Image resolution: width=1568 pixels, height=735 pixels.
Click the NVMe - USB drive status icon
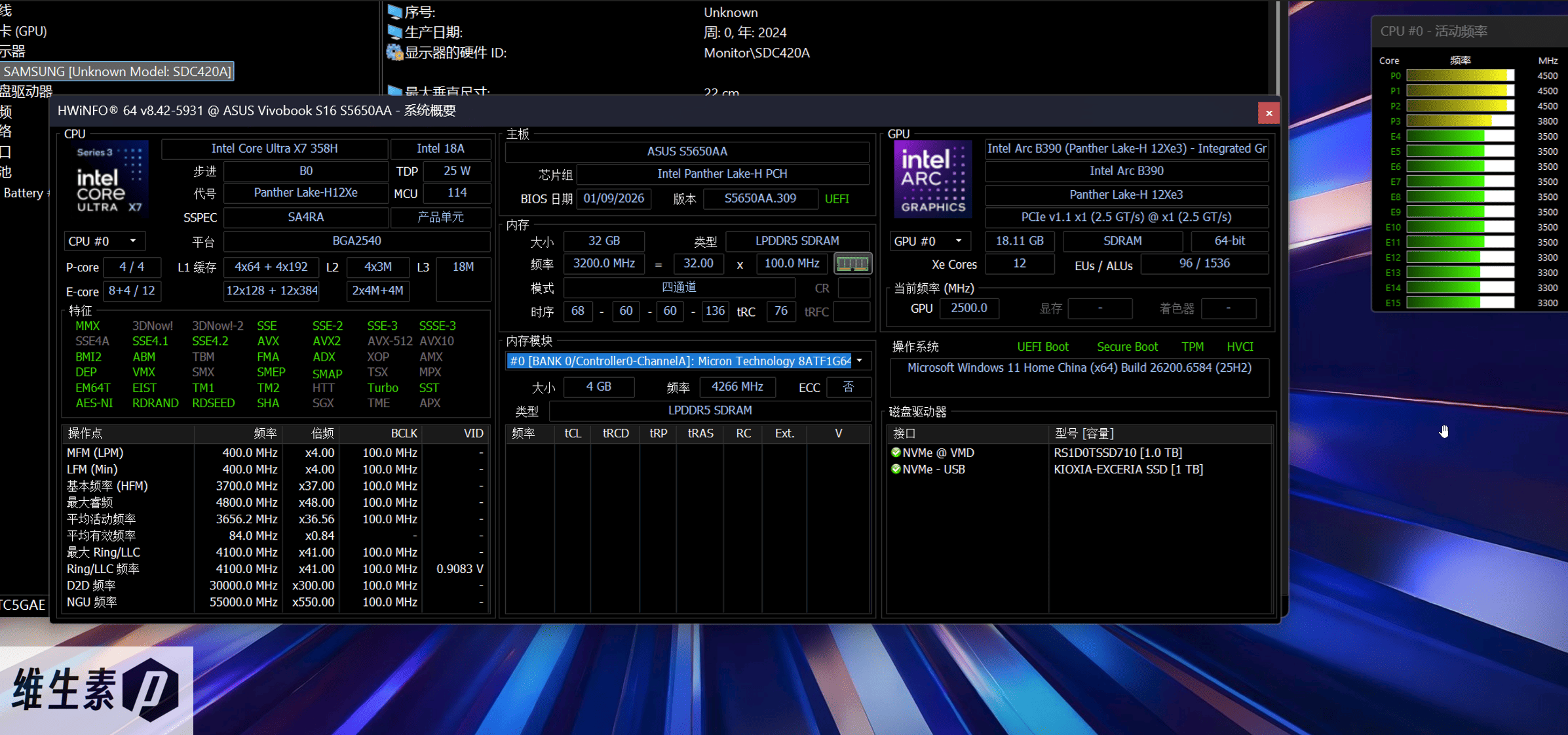coord(896,469)
